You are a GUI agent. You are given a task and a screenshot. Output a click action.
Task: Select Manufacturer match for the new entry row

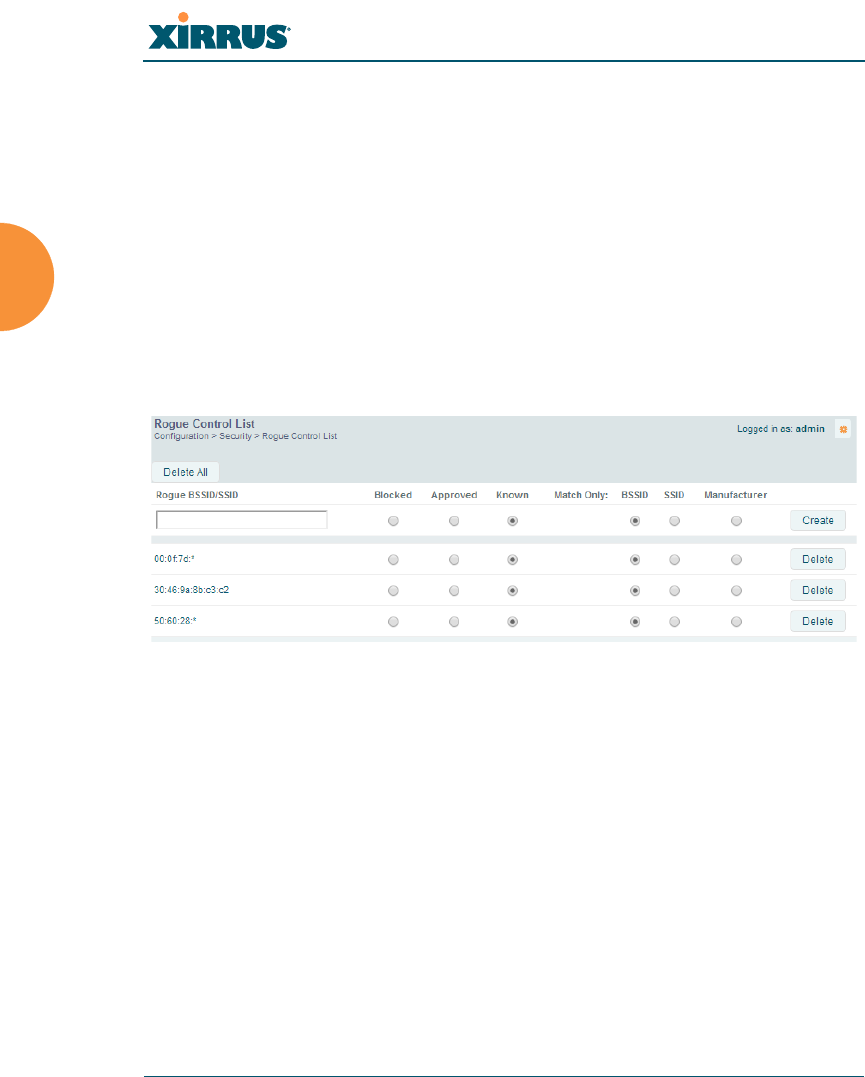point(737,521)
